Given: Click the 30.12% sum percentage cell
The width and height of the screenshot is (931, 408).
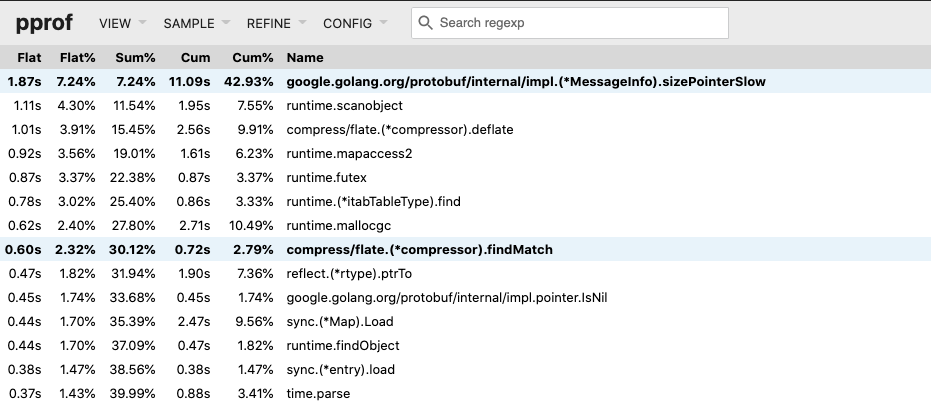Looking at the screenshot, I should pyautogui.click(x=132, y=249).
